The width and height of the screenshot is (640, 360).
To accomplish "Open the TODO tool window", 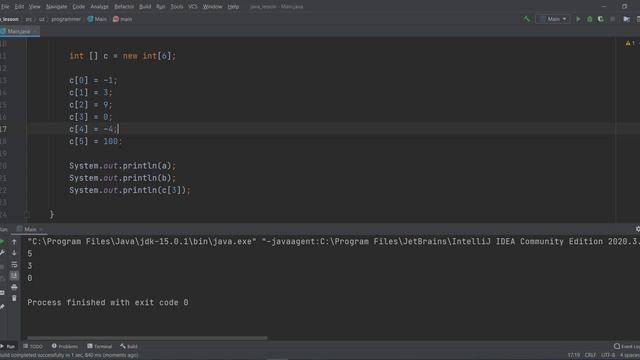I will click(33, 346).
